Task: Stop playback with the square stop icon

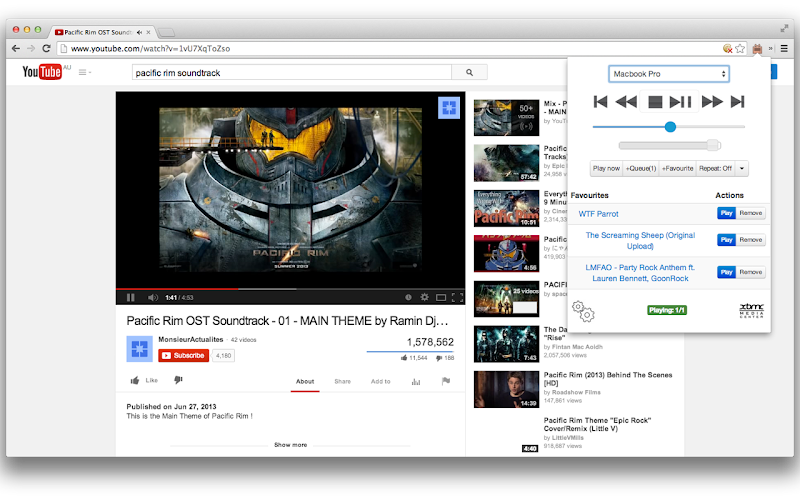Action: point(655,102)
